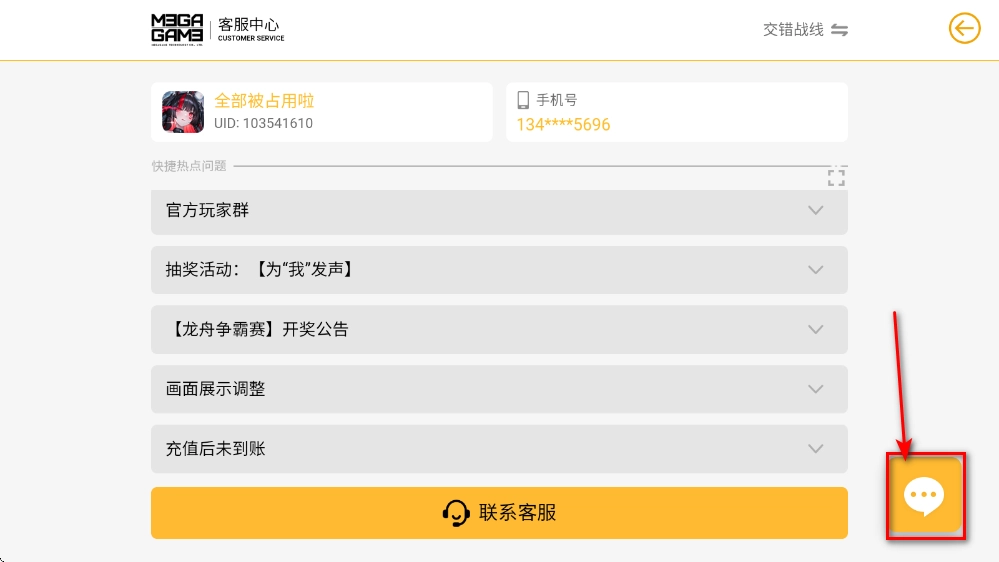The height and width of the screenshot is (562, 999).
Task: Click the fullscreen expand icon
Action: tap(836, 177)
